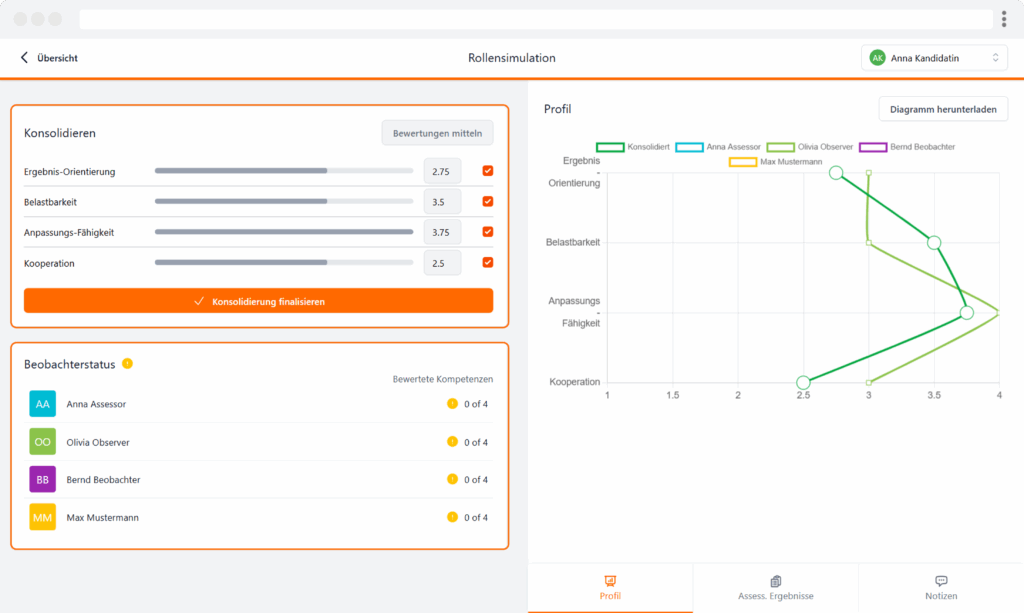Click the Kooperation score input field
1024x613 pixels.
[442, 263]
